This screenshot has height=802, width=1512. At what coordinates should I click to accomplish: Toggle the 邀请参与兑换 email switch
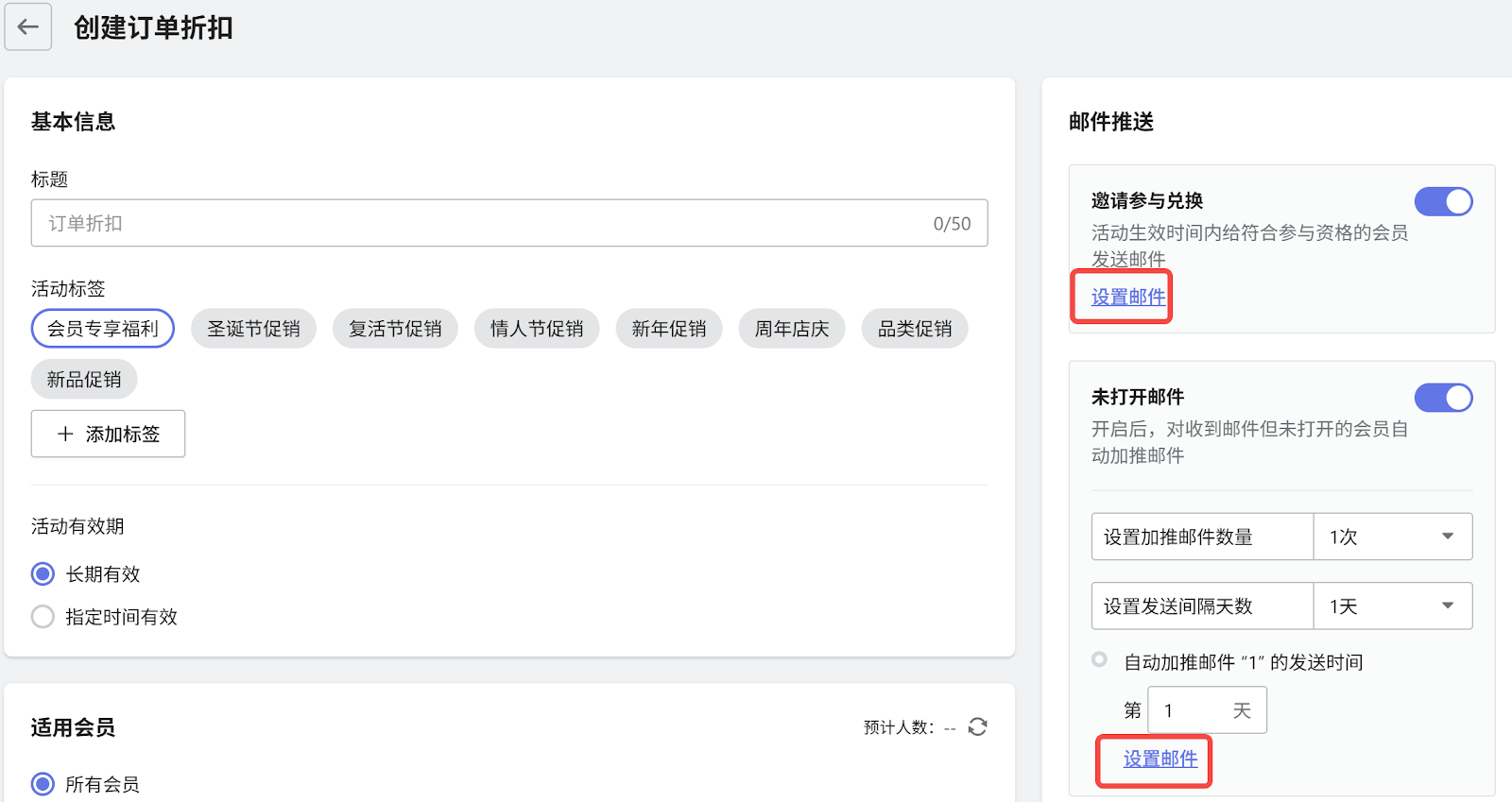tap(1443, 201)
